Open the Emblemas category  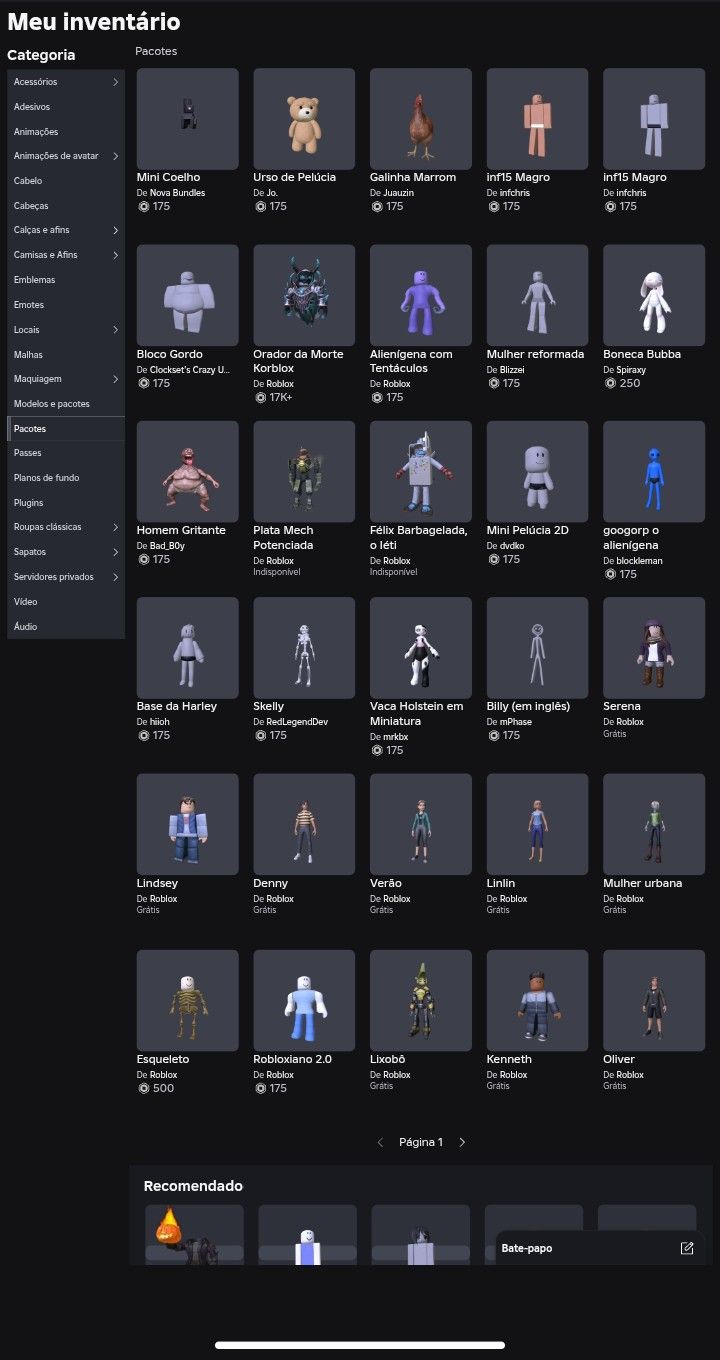pyautogui.click(x=66, y=280)
